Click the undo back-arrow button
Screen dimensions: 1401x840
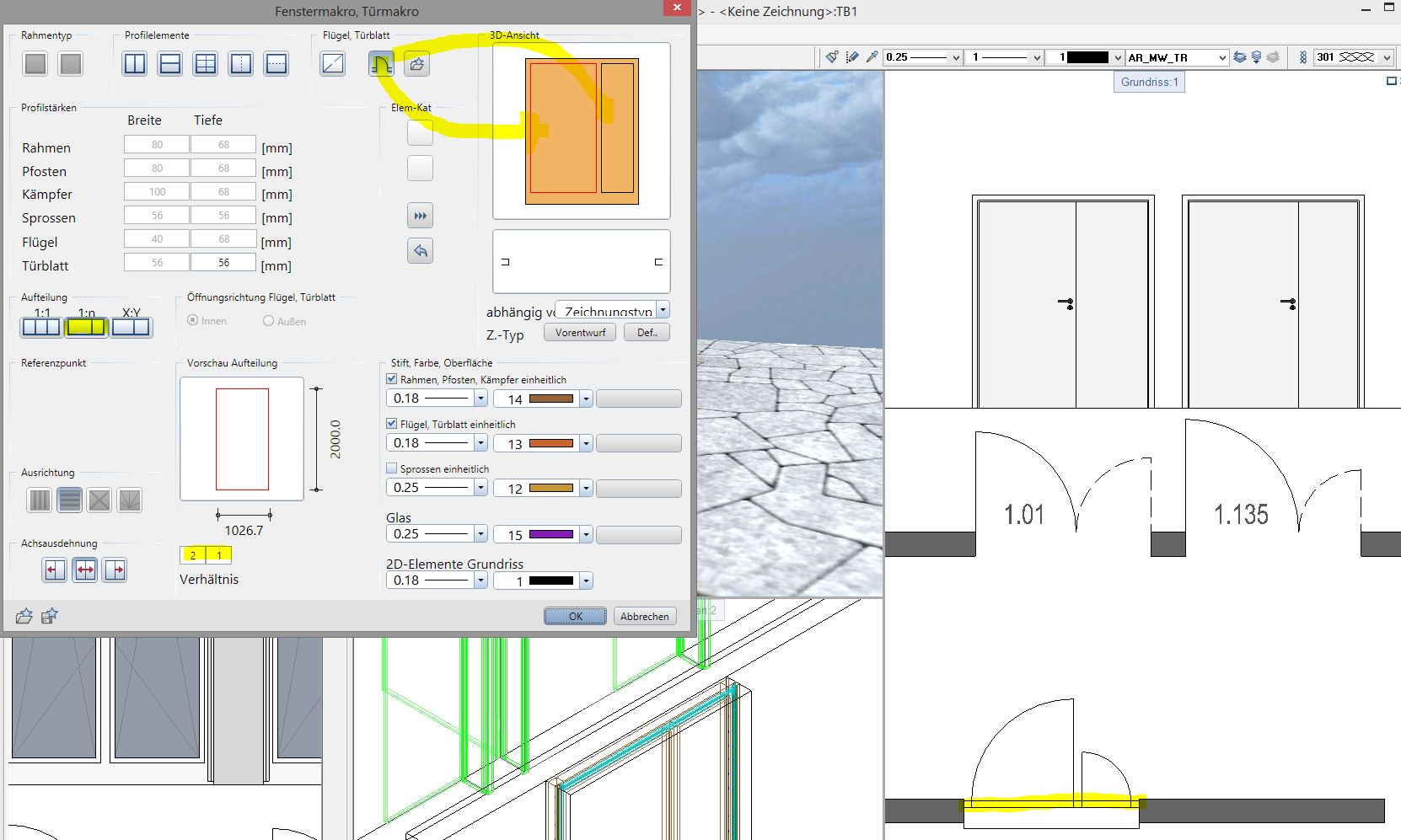click(x=420, y=251)
